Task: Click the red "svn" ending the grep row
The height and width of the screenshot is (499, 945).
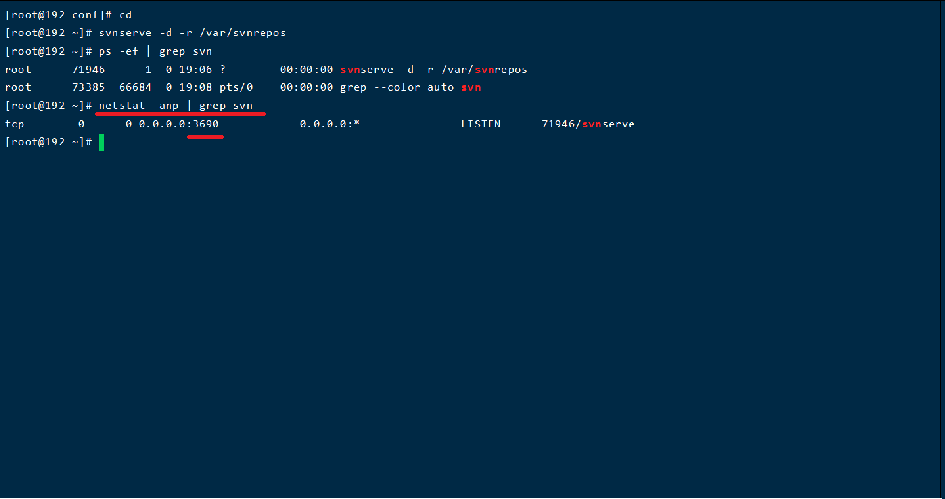Action: (471, 88)
